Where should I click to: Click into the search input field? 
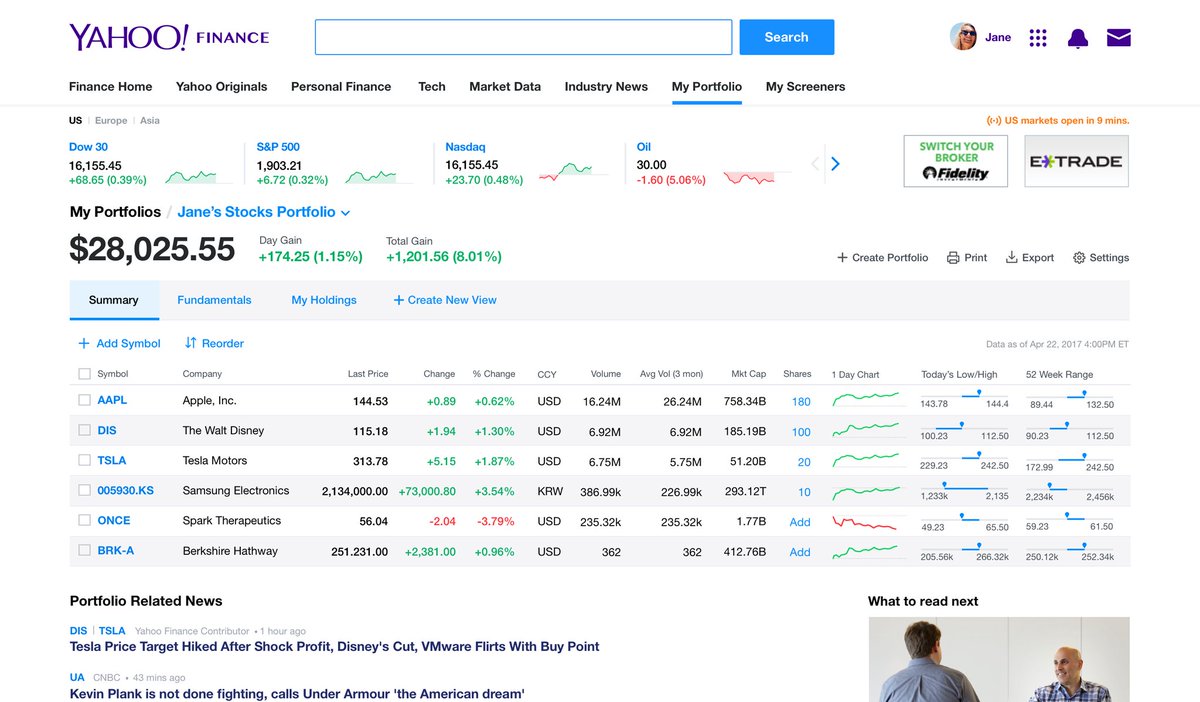[x=524, y=37]
